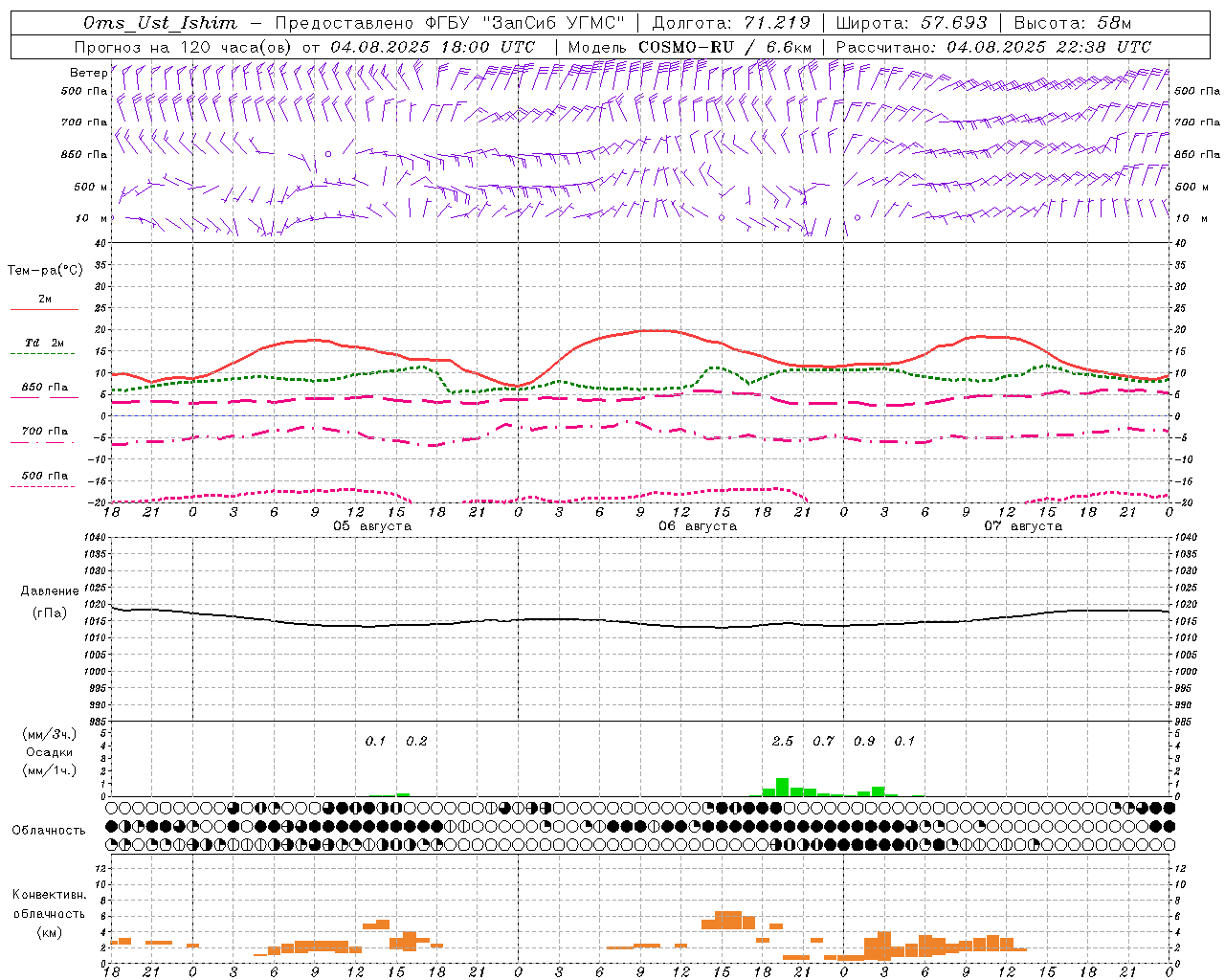Screen dimensions: 1225x980
Task: Click the 07 августа date label
Action: point(1023,526)
